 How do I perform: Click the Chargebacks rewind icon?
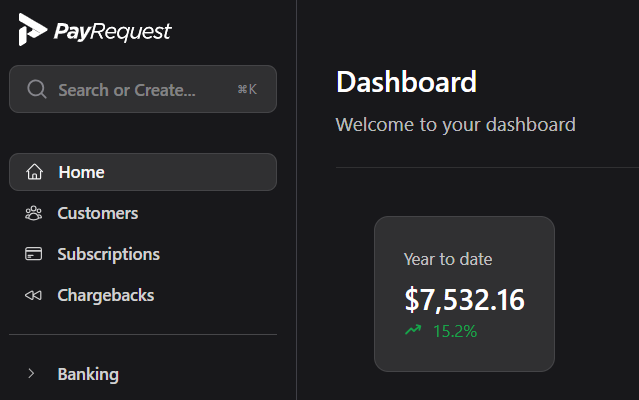click(34, 295)
